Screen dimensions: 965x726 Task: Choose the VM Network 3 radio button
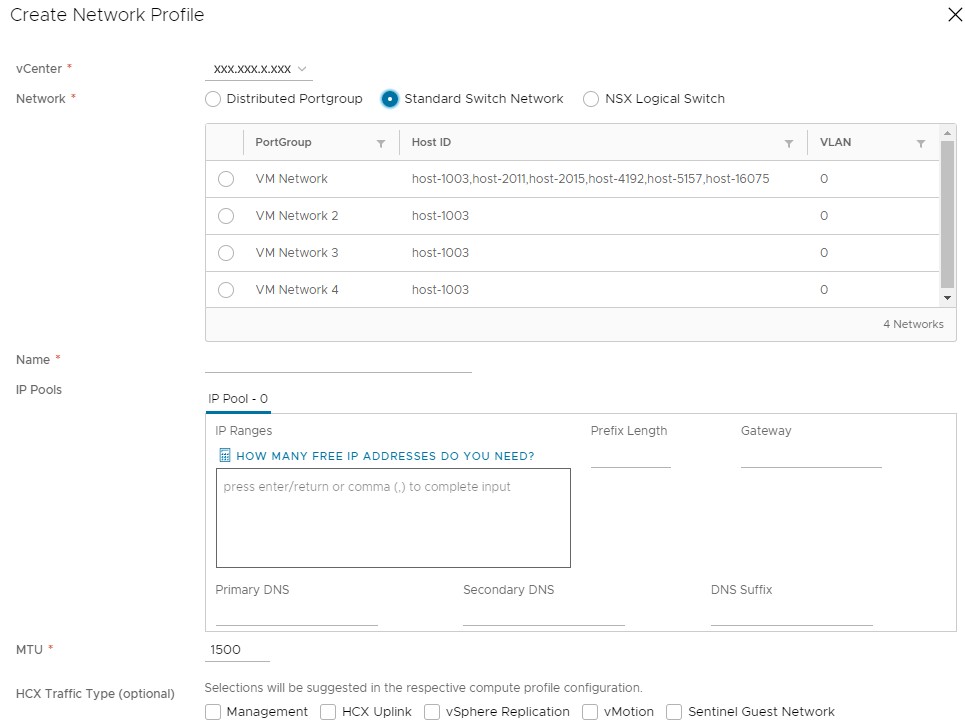click(x=226, y=253)
